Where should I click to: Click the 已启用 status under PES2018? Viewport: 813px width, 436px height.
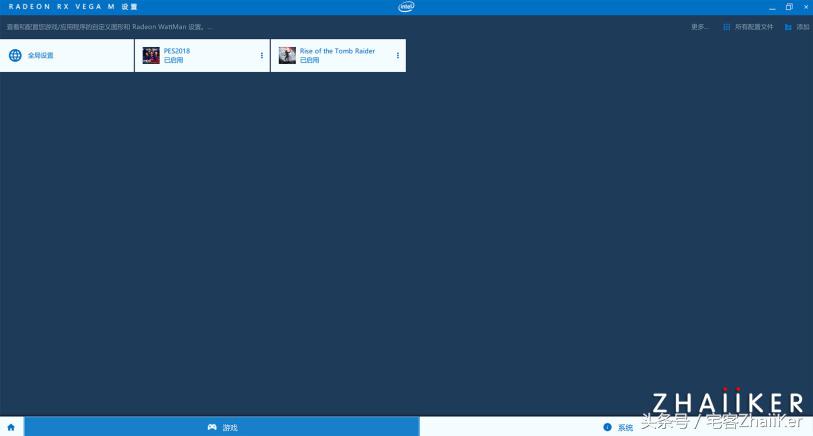(174, 60)
